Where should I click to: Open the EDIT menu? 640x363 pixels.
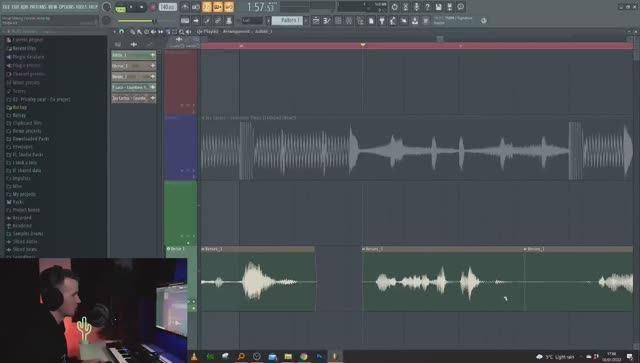(16, 7)
